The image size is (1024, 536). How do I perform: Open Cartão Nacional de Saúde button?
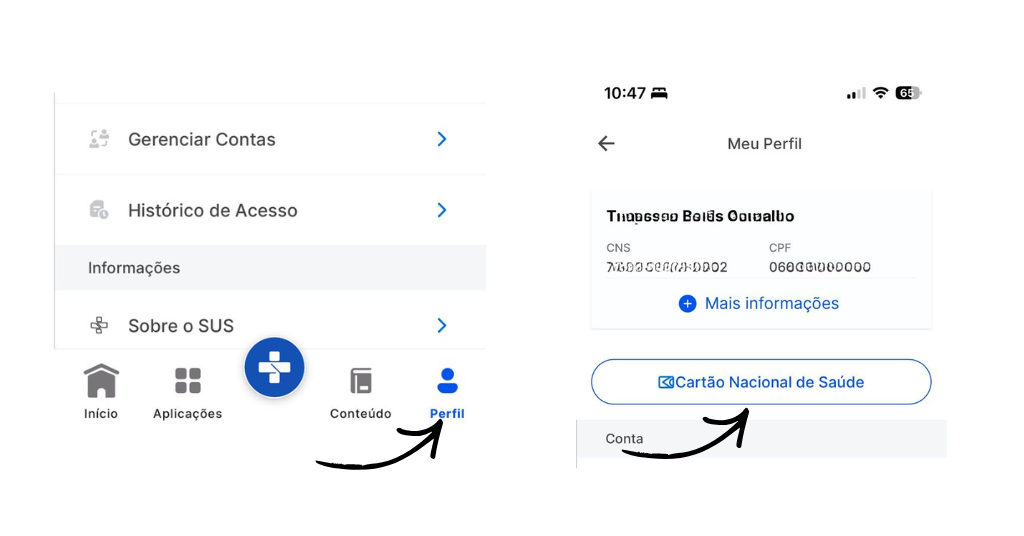click(x=761, y=382)
